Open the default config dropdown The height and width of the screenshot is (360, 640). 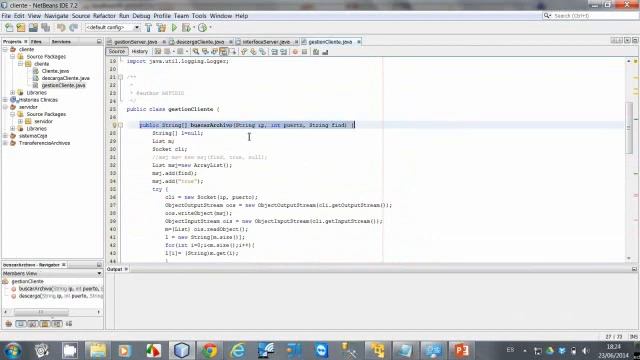(112, 27)
